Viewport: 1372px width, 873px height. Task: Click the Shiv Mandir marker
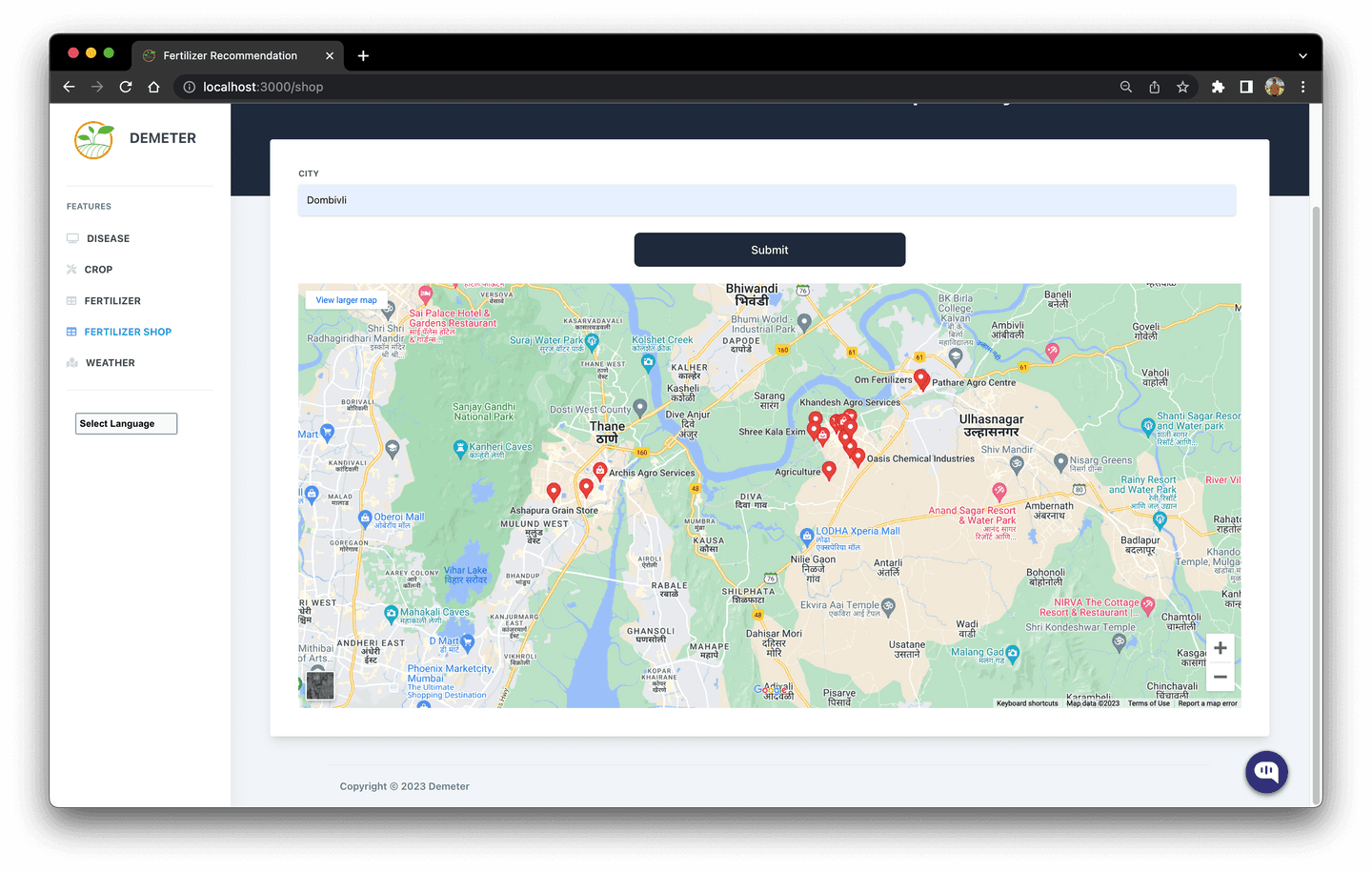click(x=1017, y=465)
